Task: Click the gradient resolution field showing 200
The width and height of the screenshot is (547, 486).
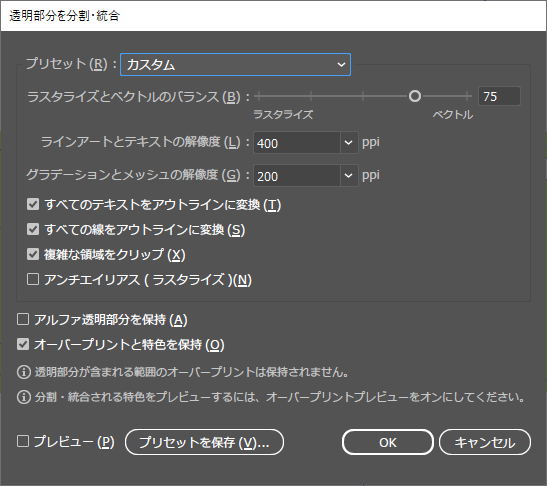Action: point(297,175)
